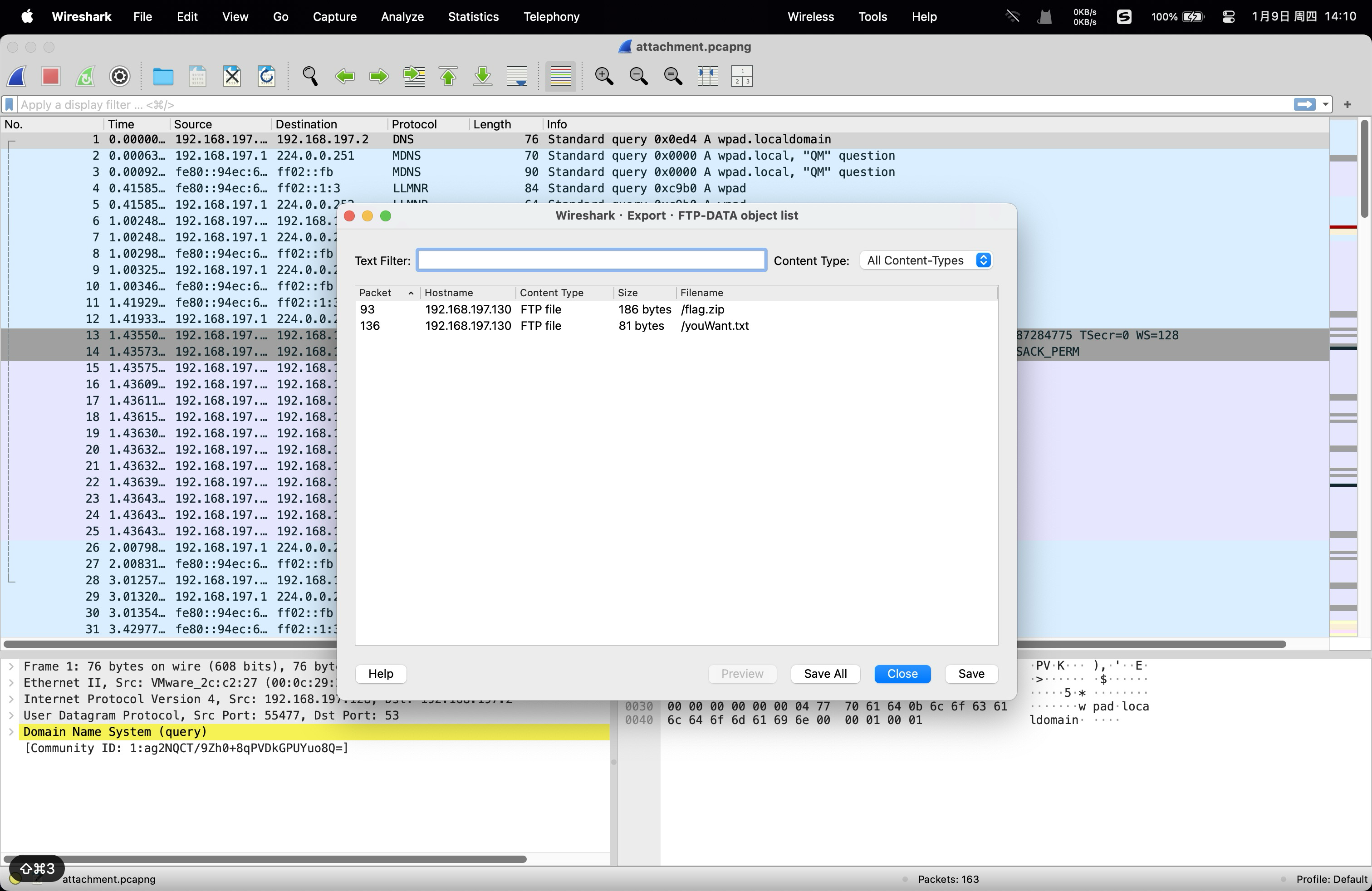Image resolution: width=1372 pixels, height=891 pixels.
Task: Open Content Type All Content-Types dropdown
Action: [x=926, y=260]
